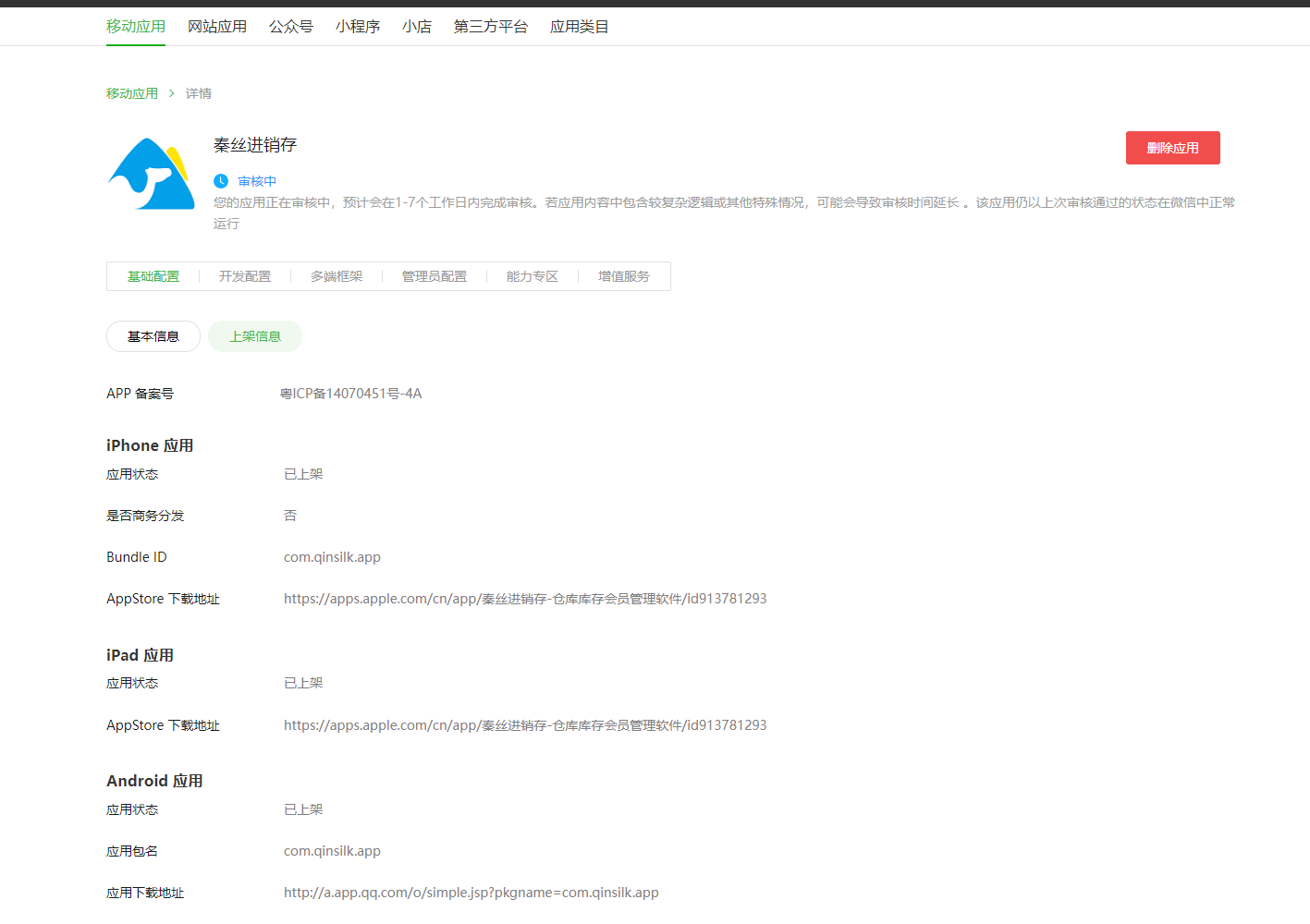
Task: Switch to the 网站应用 tab
Action: (217, 27)
